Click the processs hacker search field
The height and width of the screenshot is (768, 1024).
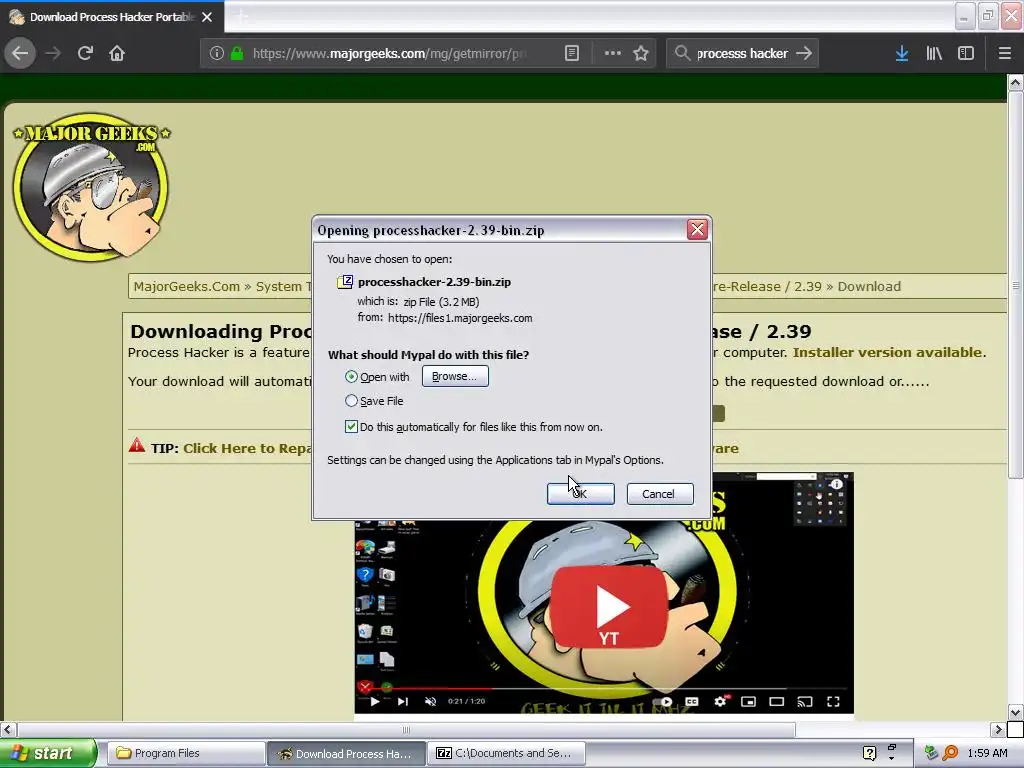click(742, 53)
